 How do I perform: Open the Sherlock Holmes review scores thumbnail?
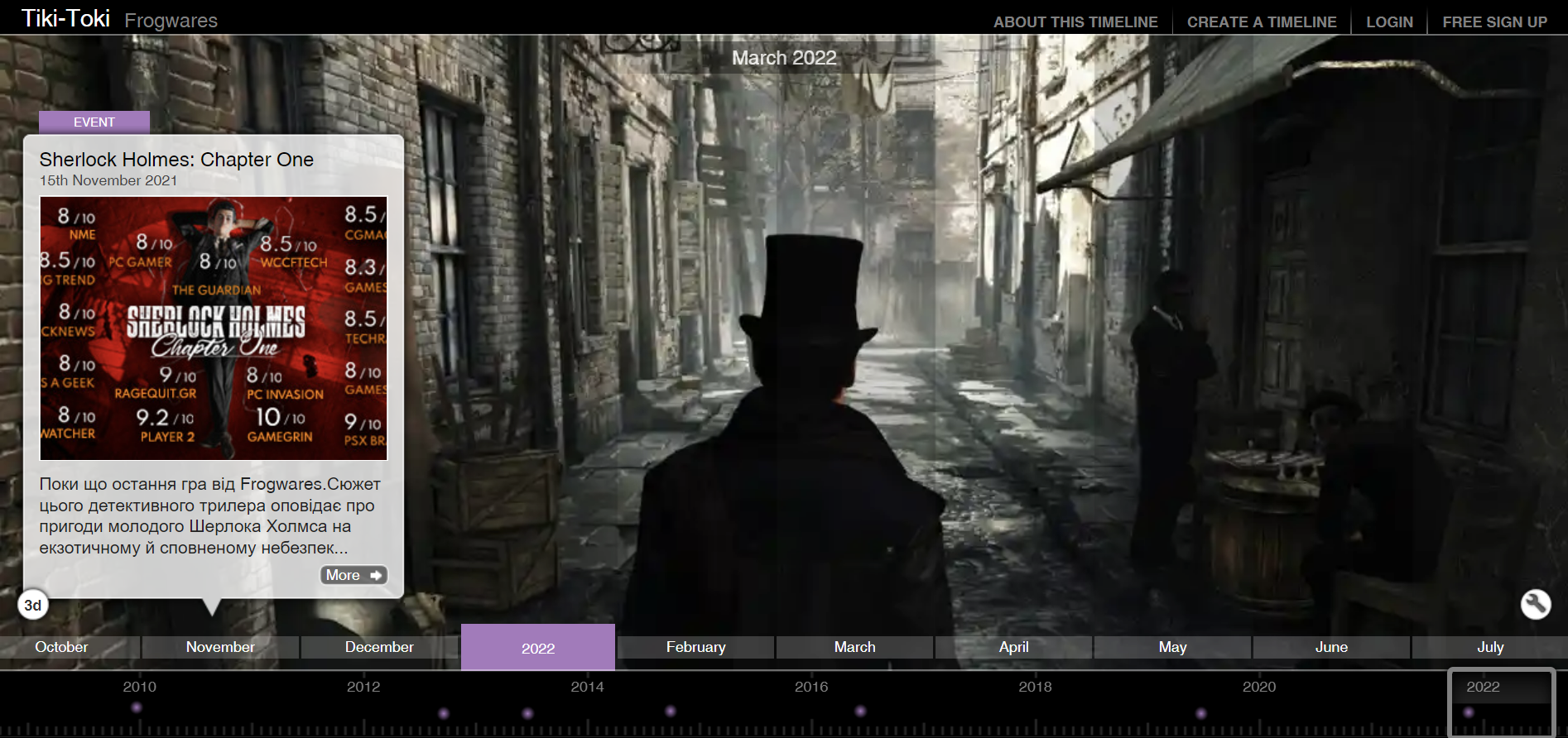pyautogui.click(x=214, y=328)
